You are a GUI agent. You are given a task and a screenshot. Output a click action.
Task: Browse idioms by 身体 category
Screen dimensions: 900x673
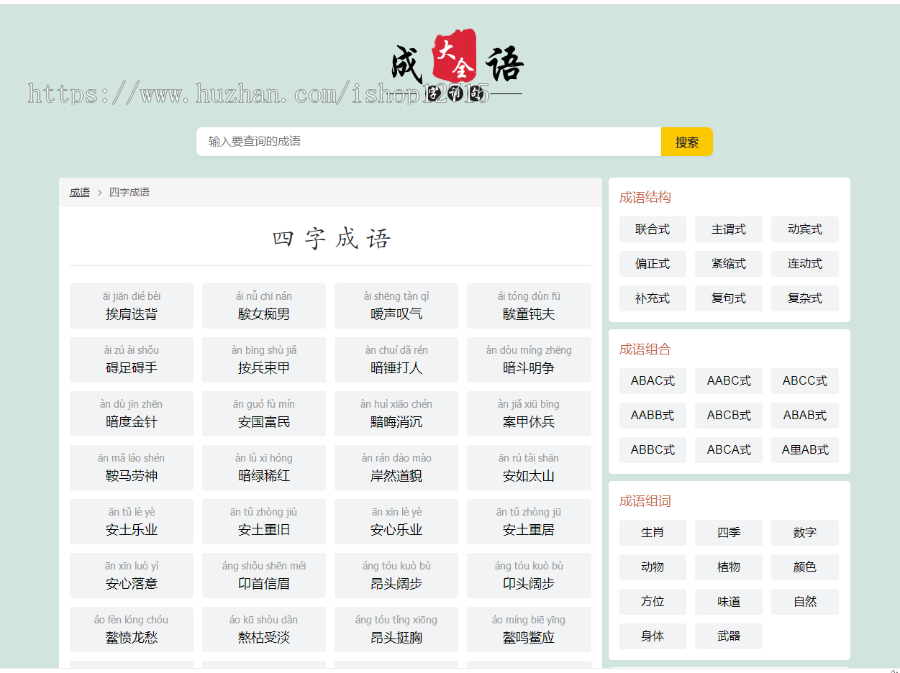click(653, 636)
